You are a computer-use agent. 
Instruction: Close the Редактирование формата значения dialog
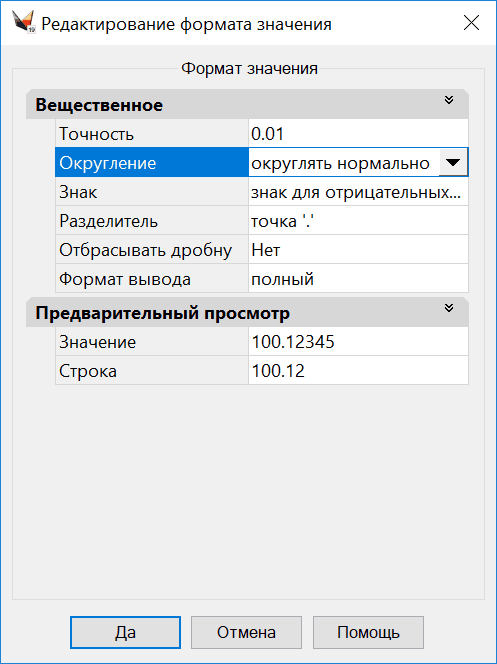click(471, 23)
